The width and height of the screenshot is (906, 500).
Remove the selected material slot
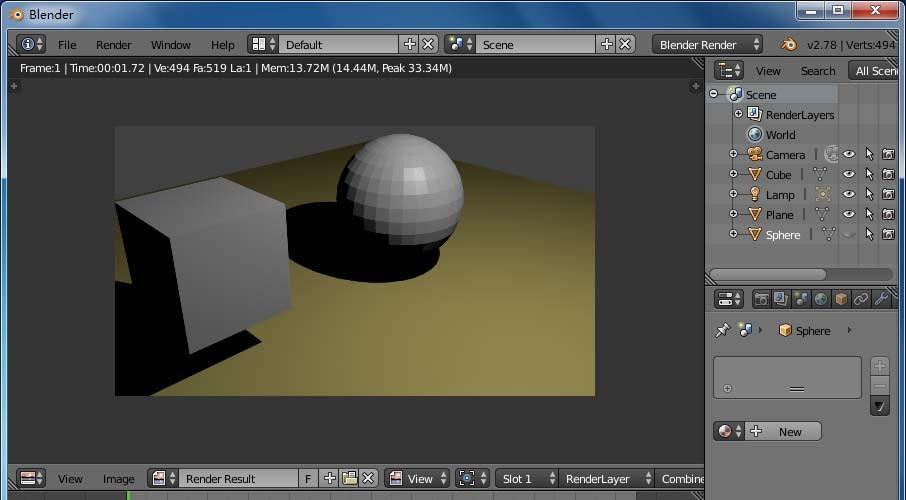pos(879,386)
